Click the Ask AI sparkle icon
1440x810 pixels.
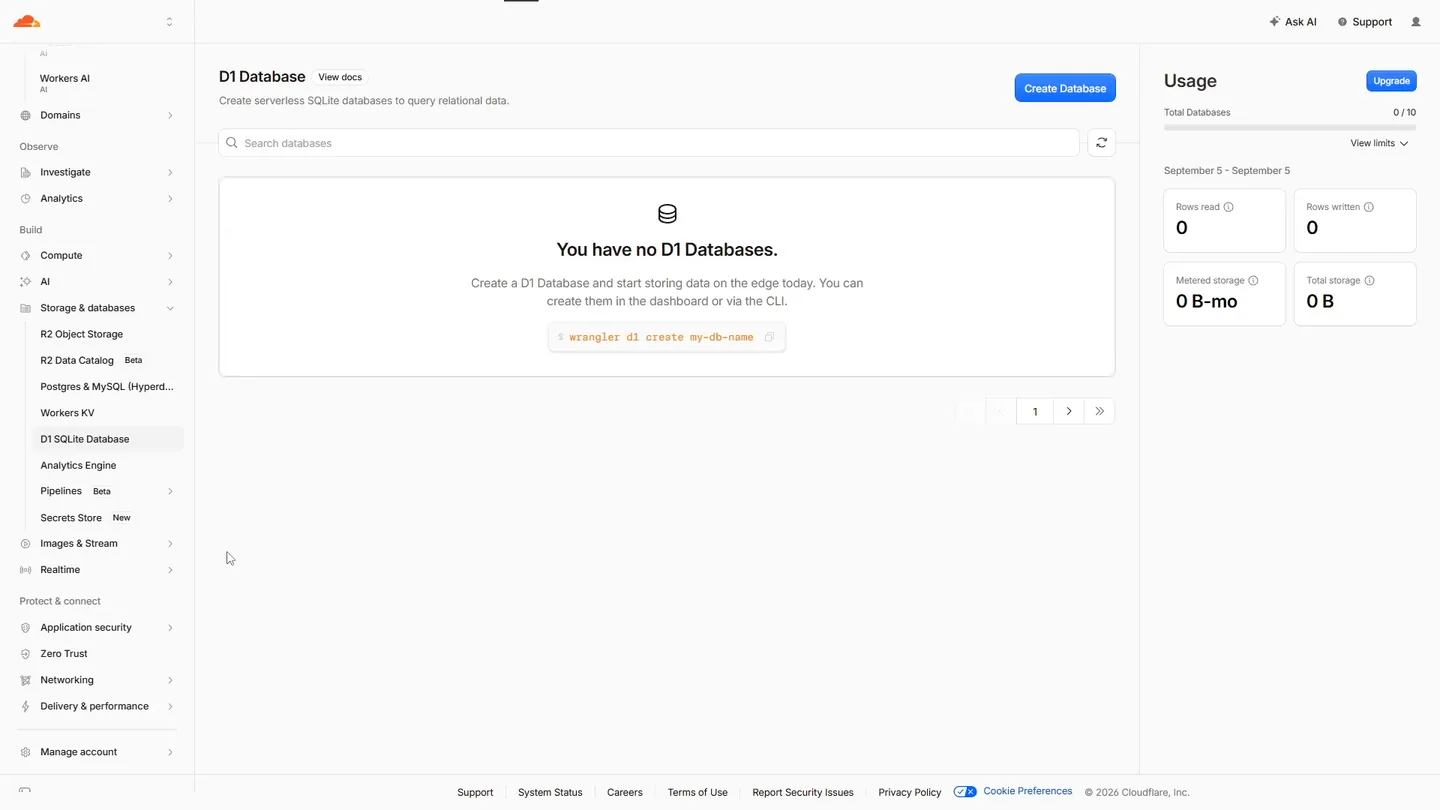click(x=1274, y=22)
